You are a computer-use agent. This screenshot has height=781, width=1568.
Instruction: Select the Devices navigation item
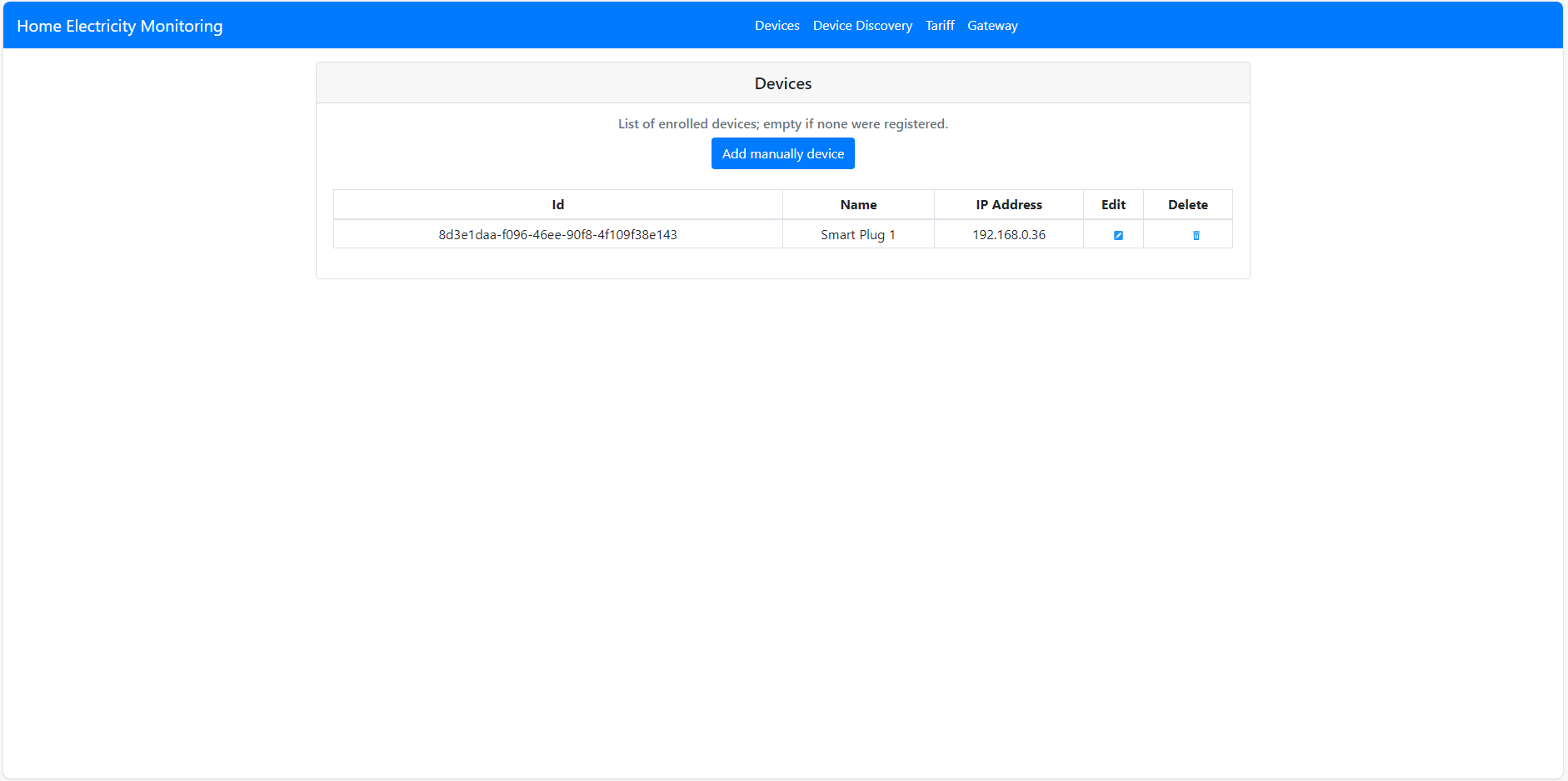(777, 25)
